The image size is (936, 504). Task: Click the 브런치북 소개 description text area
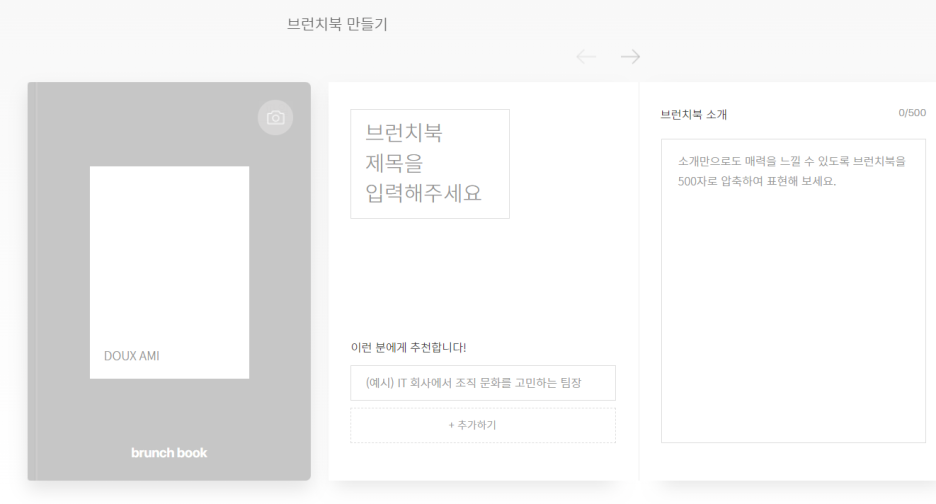(793, 291)
